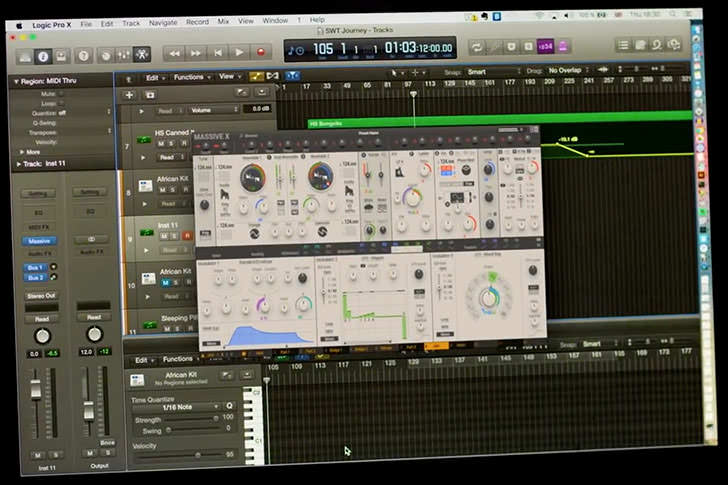Open Track menu in menu bar

pyautogui.click(x=131, y=23)
